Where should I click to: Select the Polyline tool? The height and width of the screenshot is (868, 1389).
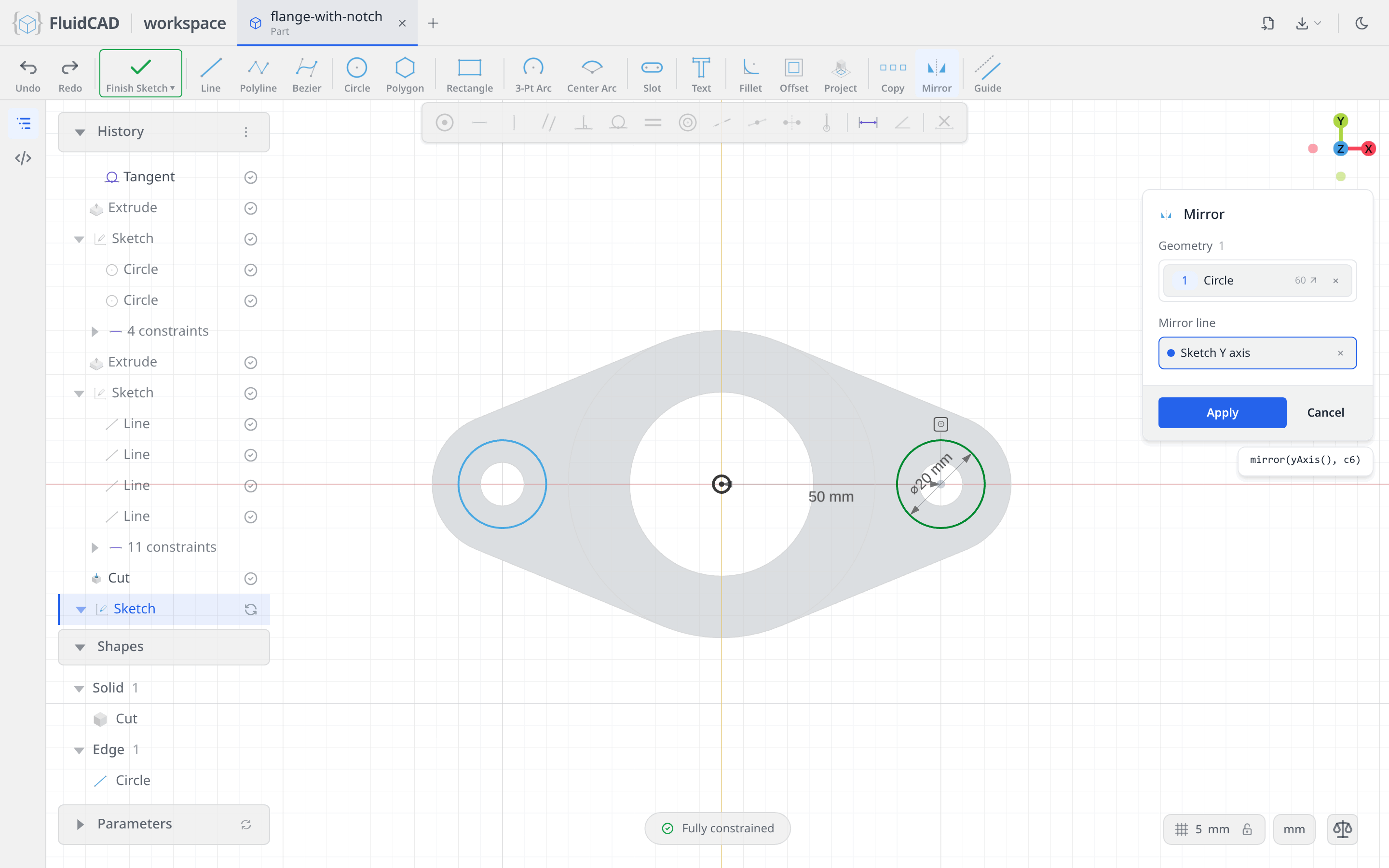pyautogui.click(x=259, y=75)
